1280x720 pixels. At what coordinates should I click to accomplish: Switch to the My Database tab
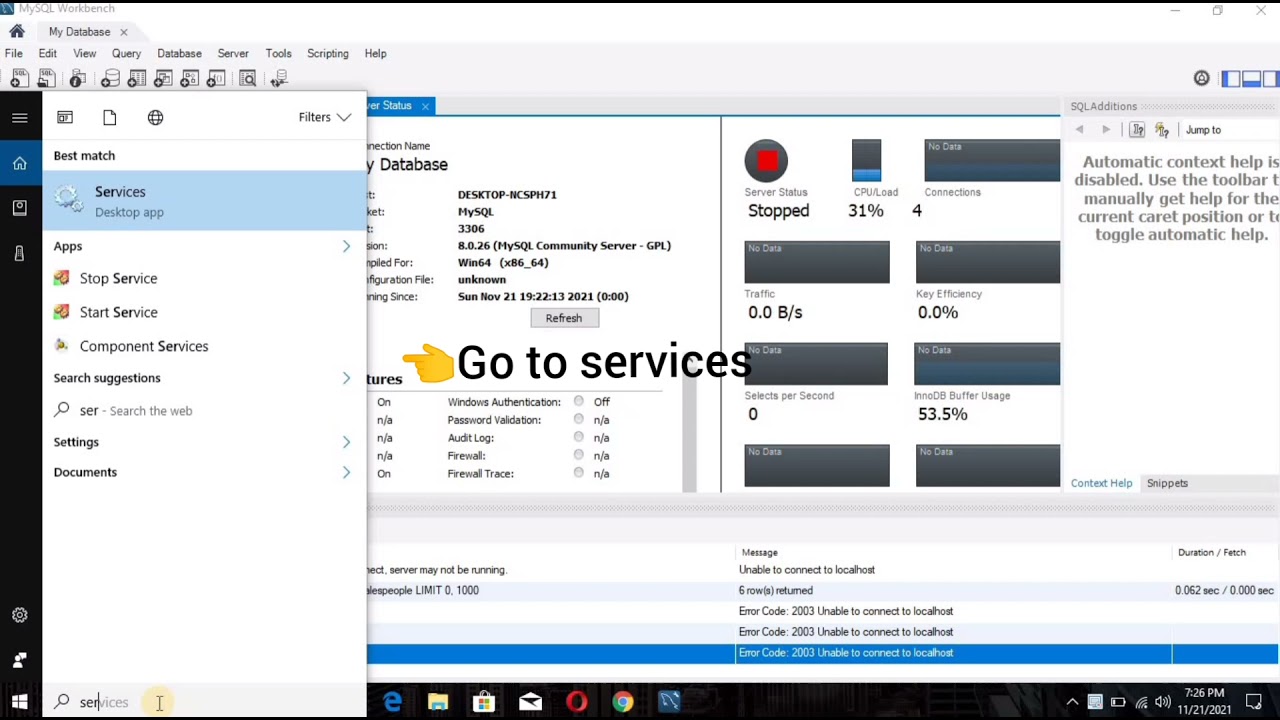[79, 32]
